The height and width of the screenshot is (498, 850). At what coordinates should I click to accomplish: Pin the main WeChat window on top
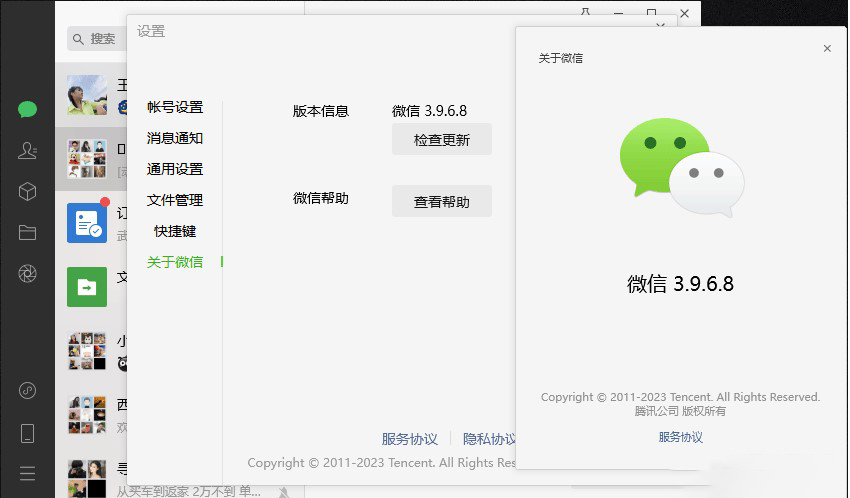[585, 12]
